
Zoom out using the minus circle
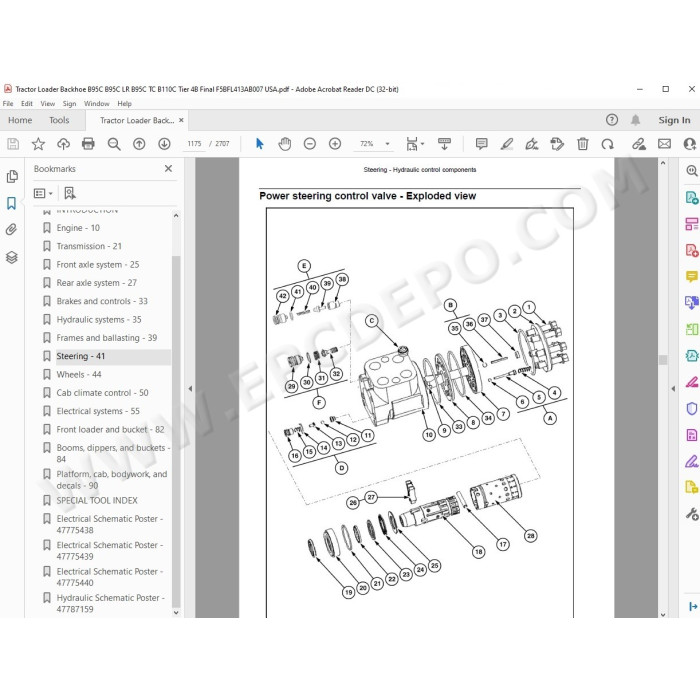(x=310, y=144)
